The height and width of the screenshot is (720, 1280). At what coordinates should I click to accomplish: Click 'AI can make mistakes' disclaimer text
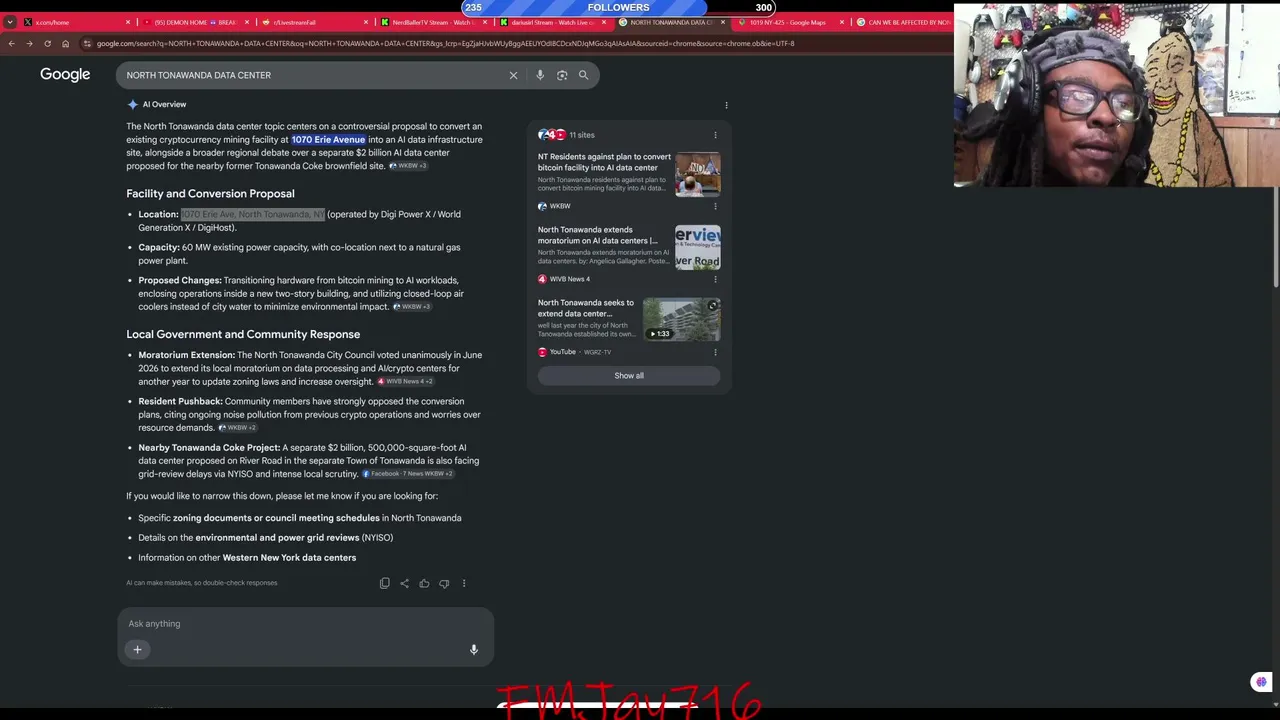click(202, 583)
